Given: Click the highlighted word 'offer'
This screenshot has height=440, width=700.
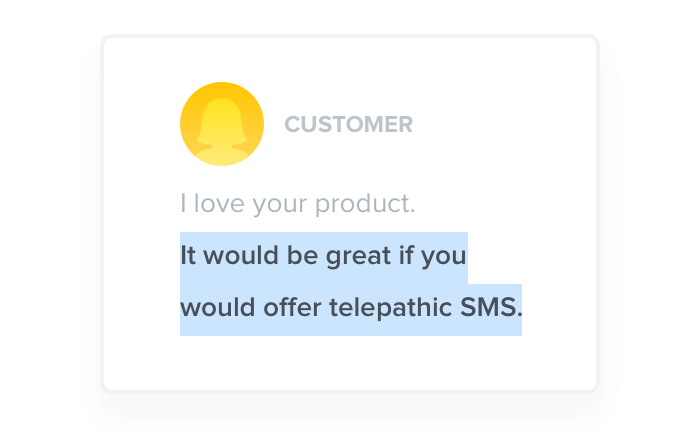Looking at the screenshot, I should pyautogui.click(x=292, y=307).
